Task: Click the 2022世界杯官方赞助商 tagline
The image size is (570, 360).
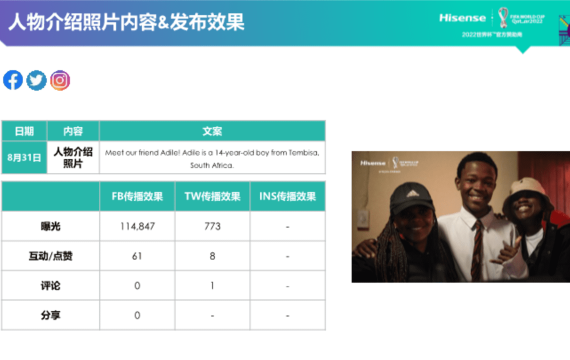Action: pyautogui.click(x=492, y=35)
